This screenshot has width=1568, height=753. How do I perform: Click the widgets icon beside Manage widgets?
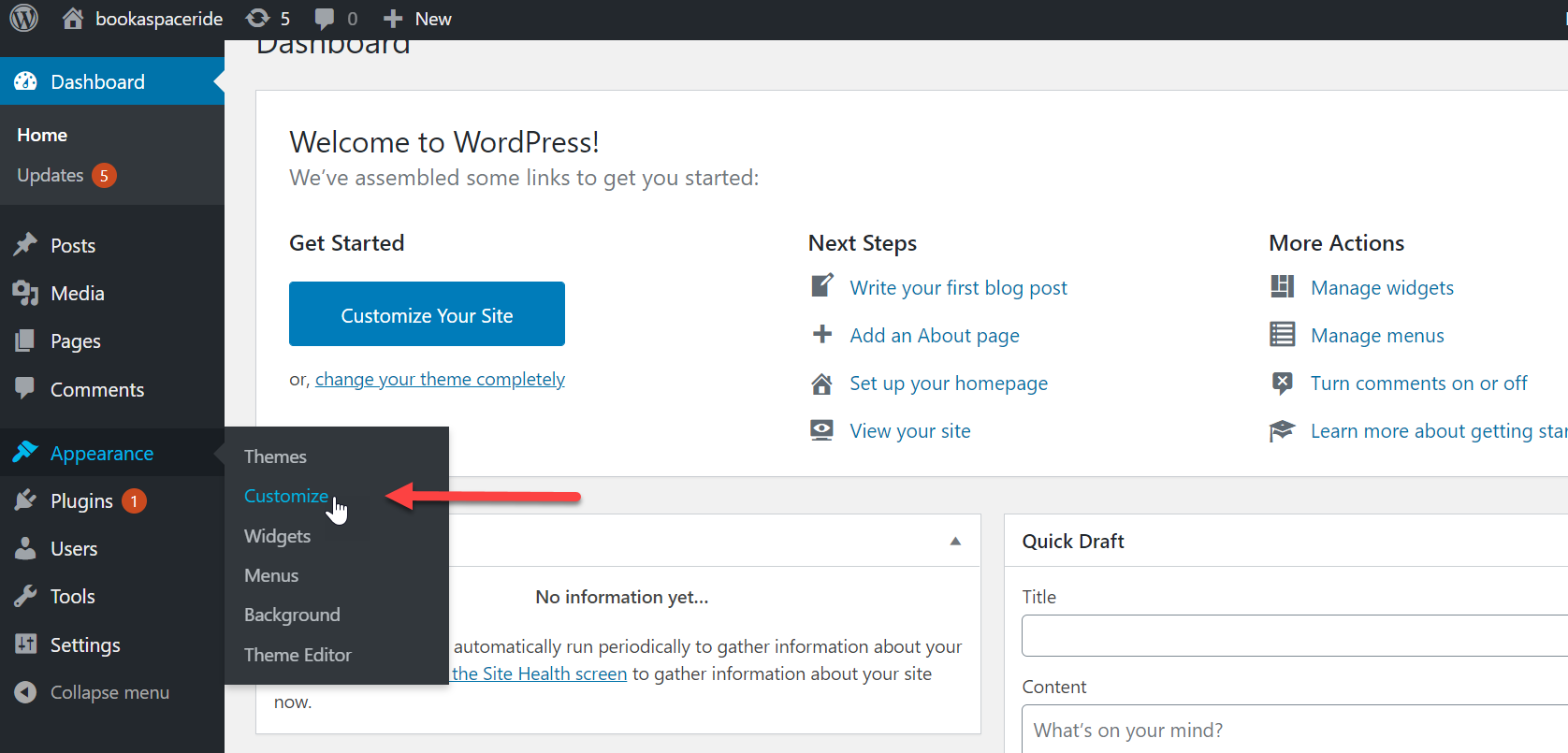1283,286
